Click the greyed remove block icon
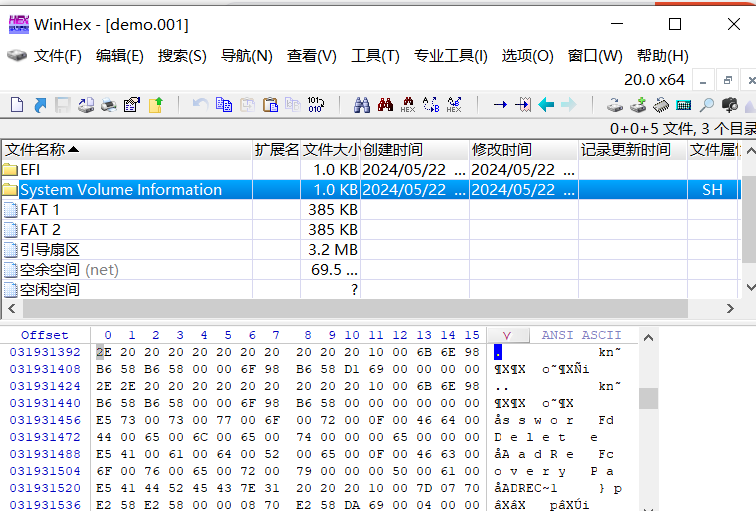Screen dimensions: 756x511 (293, 105)
